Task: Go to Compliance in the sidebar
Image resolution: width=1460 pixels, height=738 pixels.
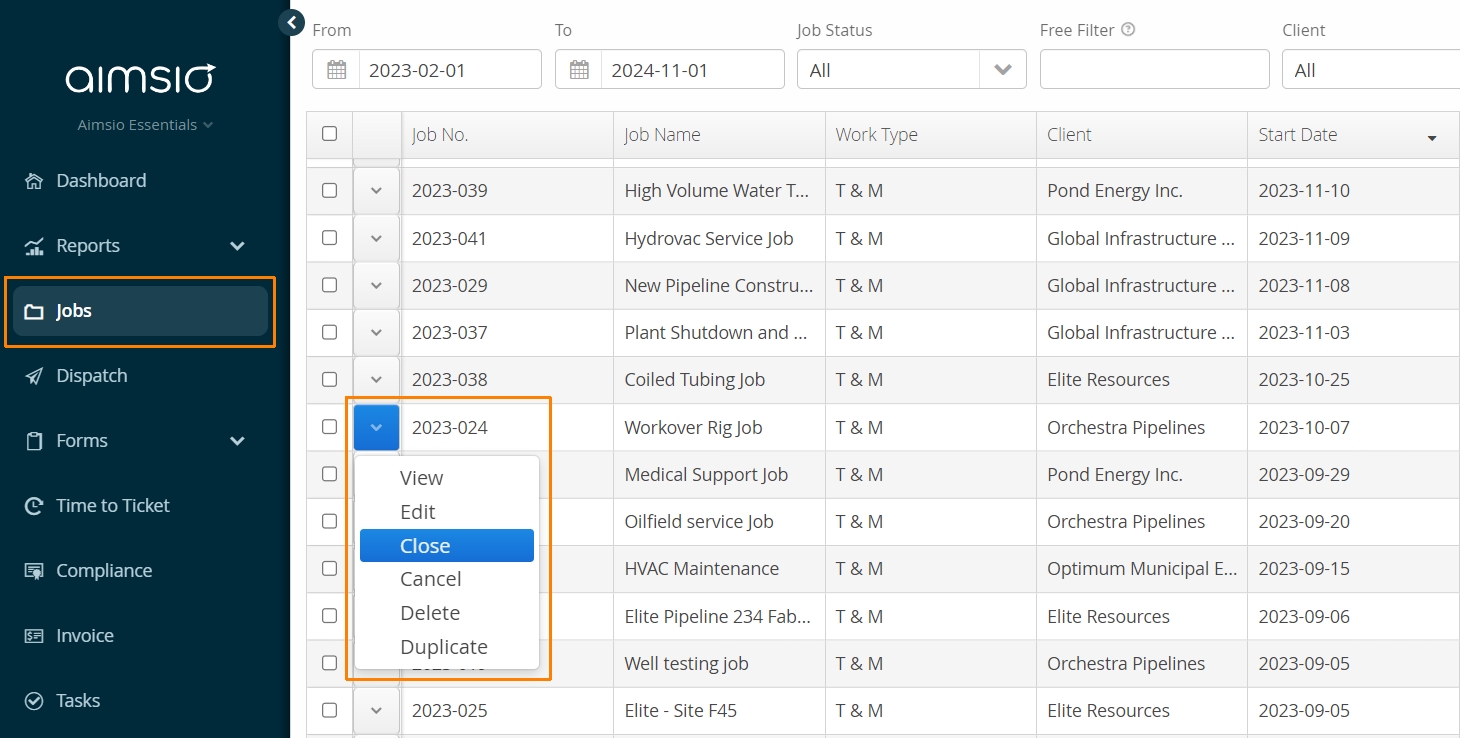Action: click(x=104, y=571)
